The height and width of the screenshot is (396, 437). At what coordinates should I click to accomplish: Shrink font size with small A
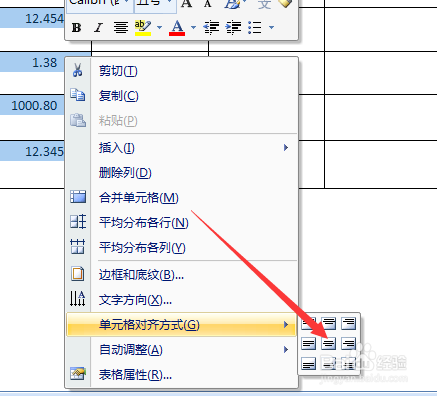point(207,4)
